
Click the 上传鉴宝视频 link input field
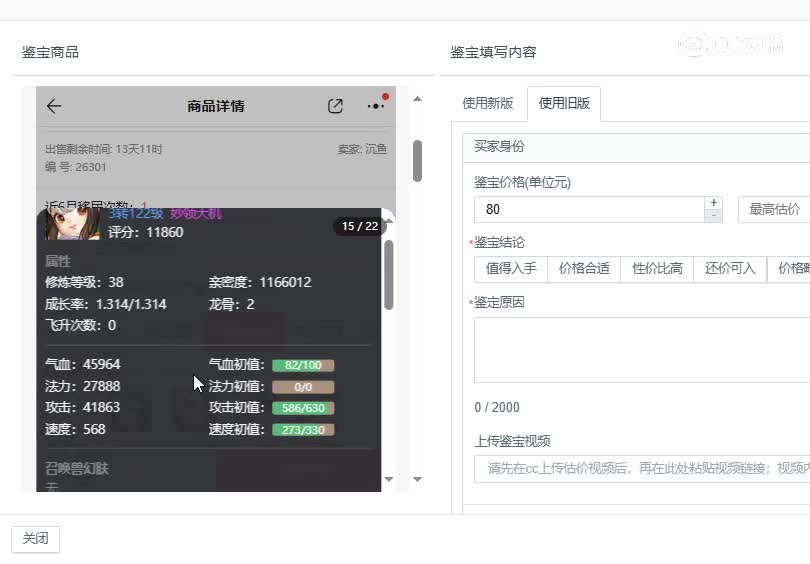coord(642,468)
